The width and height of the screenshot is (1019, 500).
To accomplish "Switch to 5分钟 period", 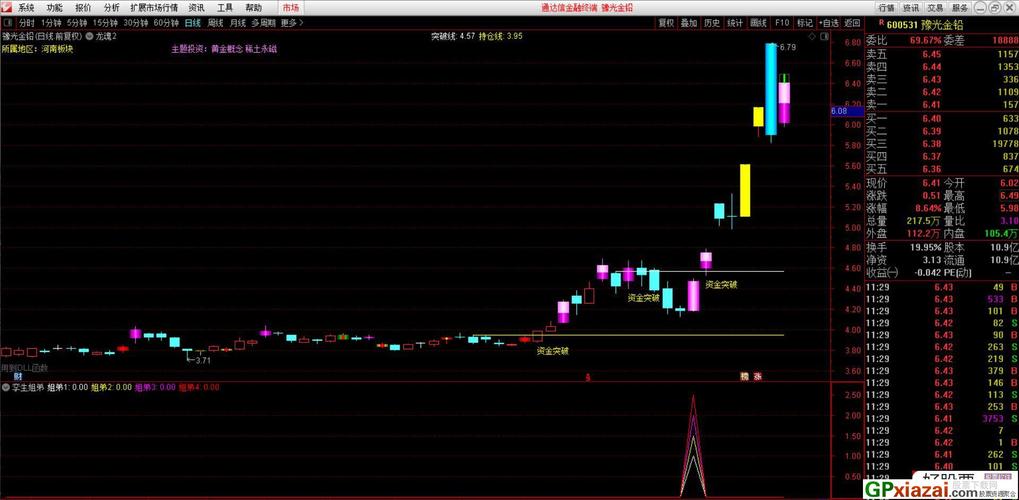I will coord(78,23).
